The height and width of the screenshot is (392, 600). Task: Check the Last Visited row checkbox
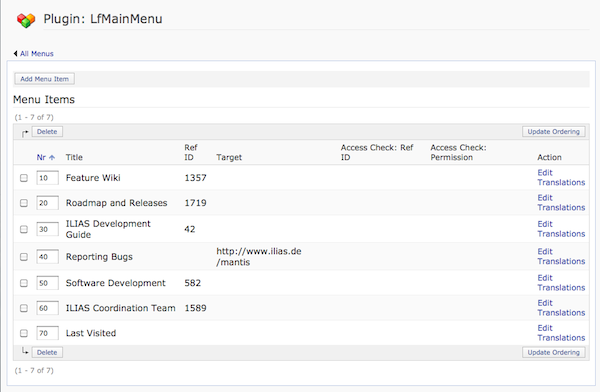click(x=24, y=333)
